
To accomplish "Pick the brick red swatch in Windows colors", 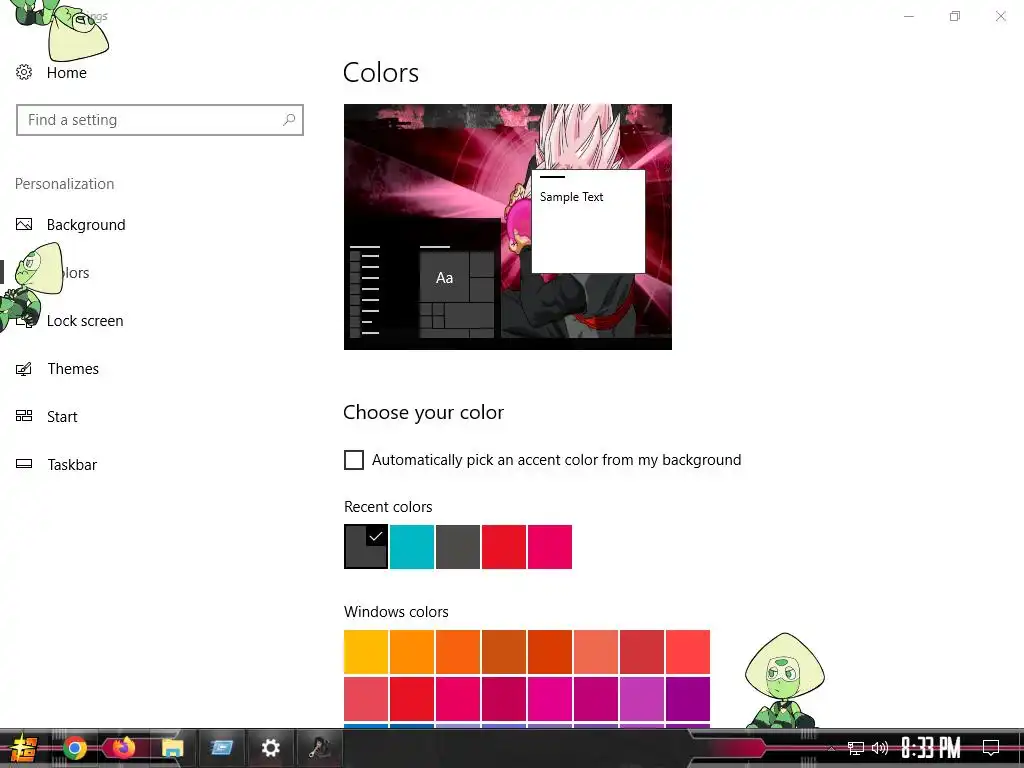I will (x=642, y=652).
